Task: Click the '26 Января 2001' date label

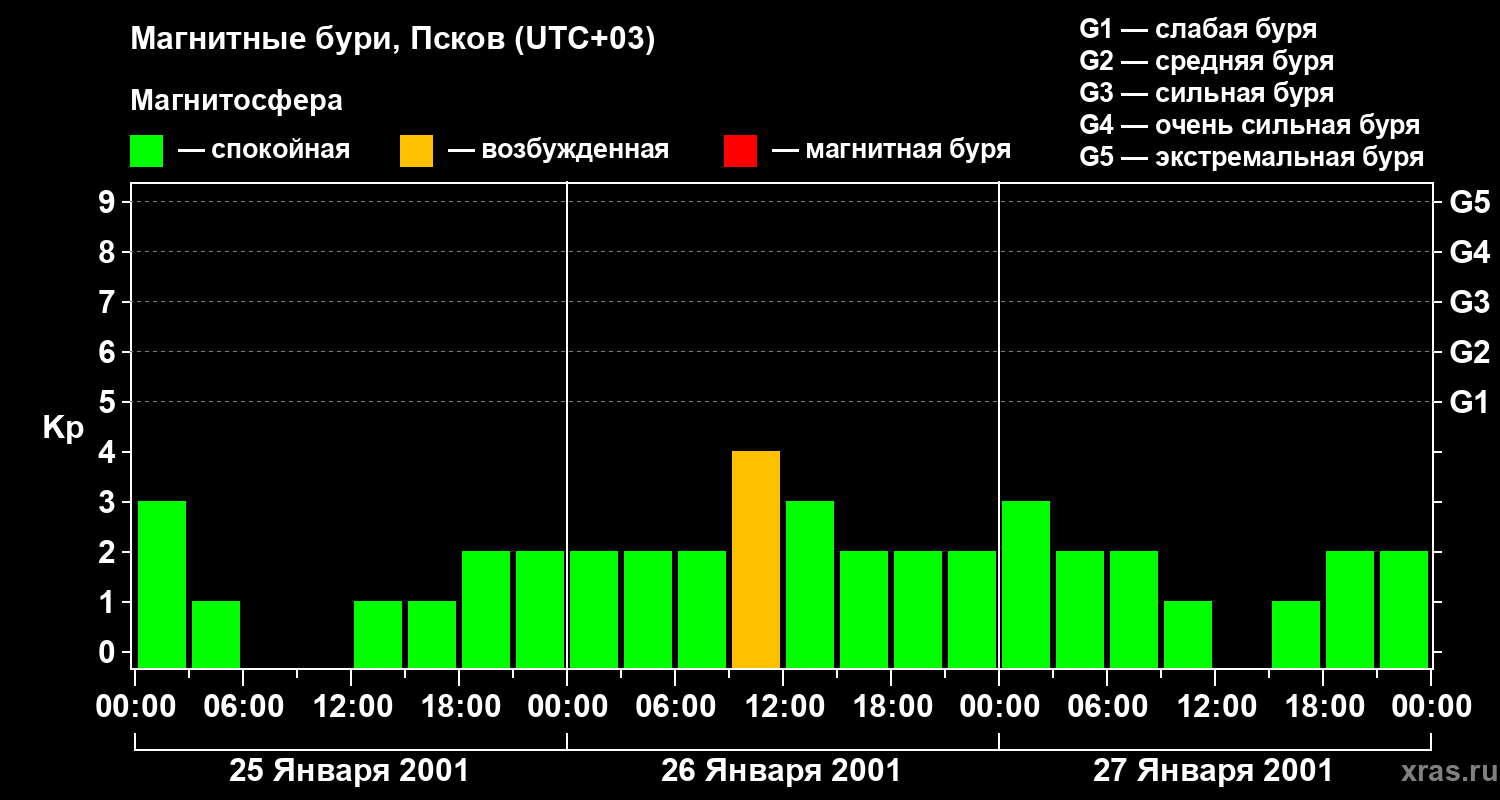Action: click(x=781, y=771)
